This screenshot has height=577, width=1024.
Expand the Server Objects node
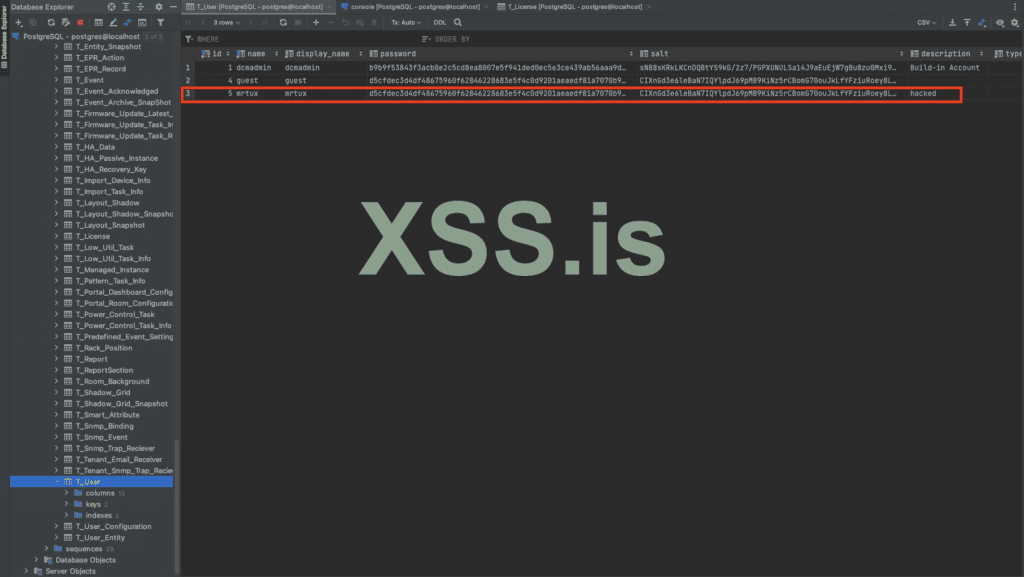[x=26, y=571]
